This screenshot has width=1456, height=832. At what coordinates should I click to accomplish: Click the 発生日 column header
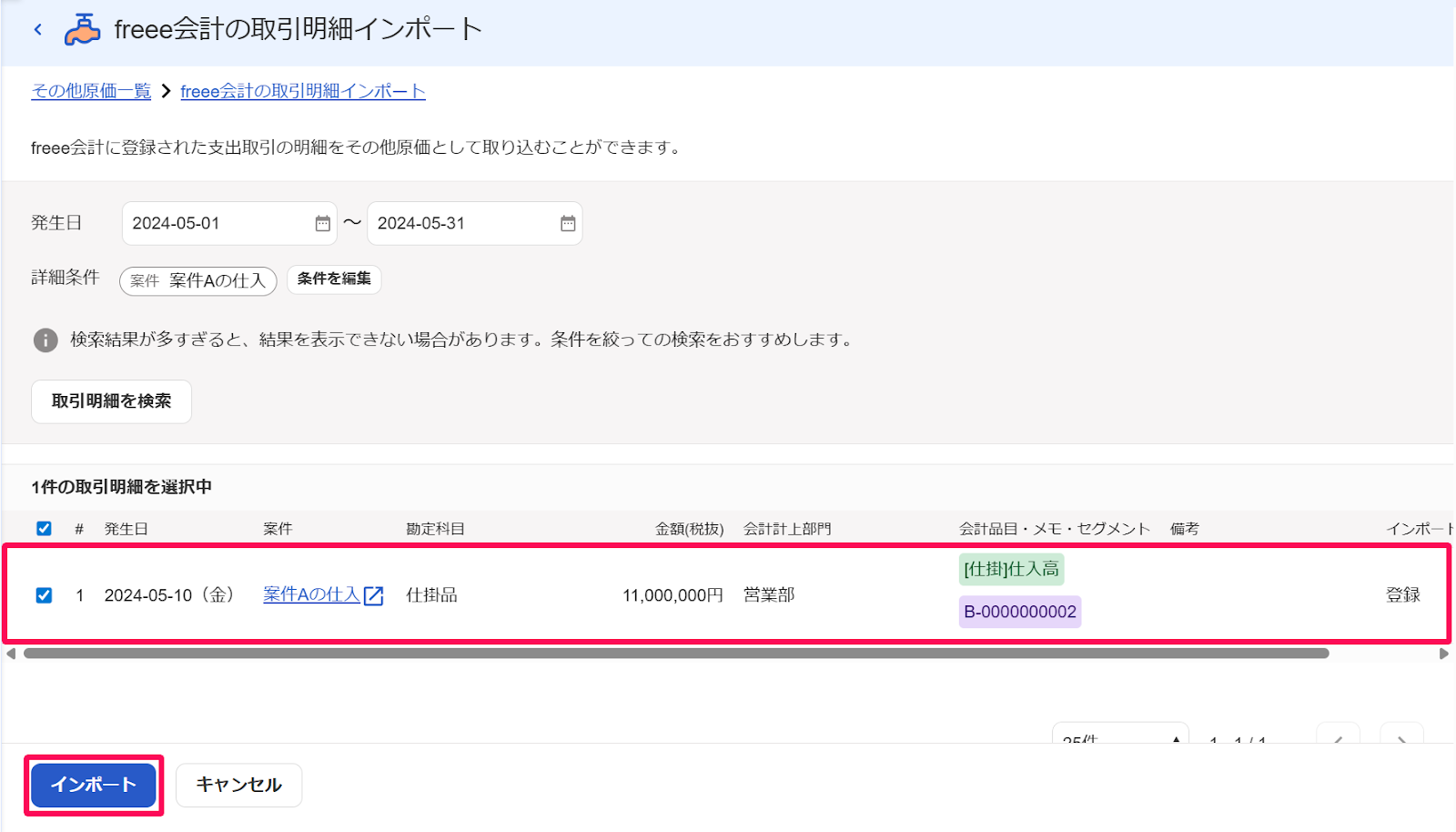click(x=126, y=529)
